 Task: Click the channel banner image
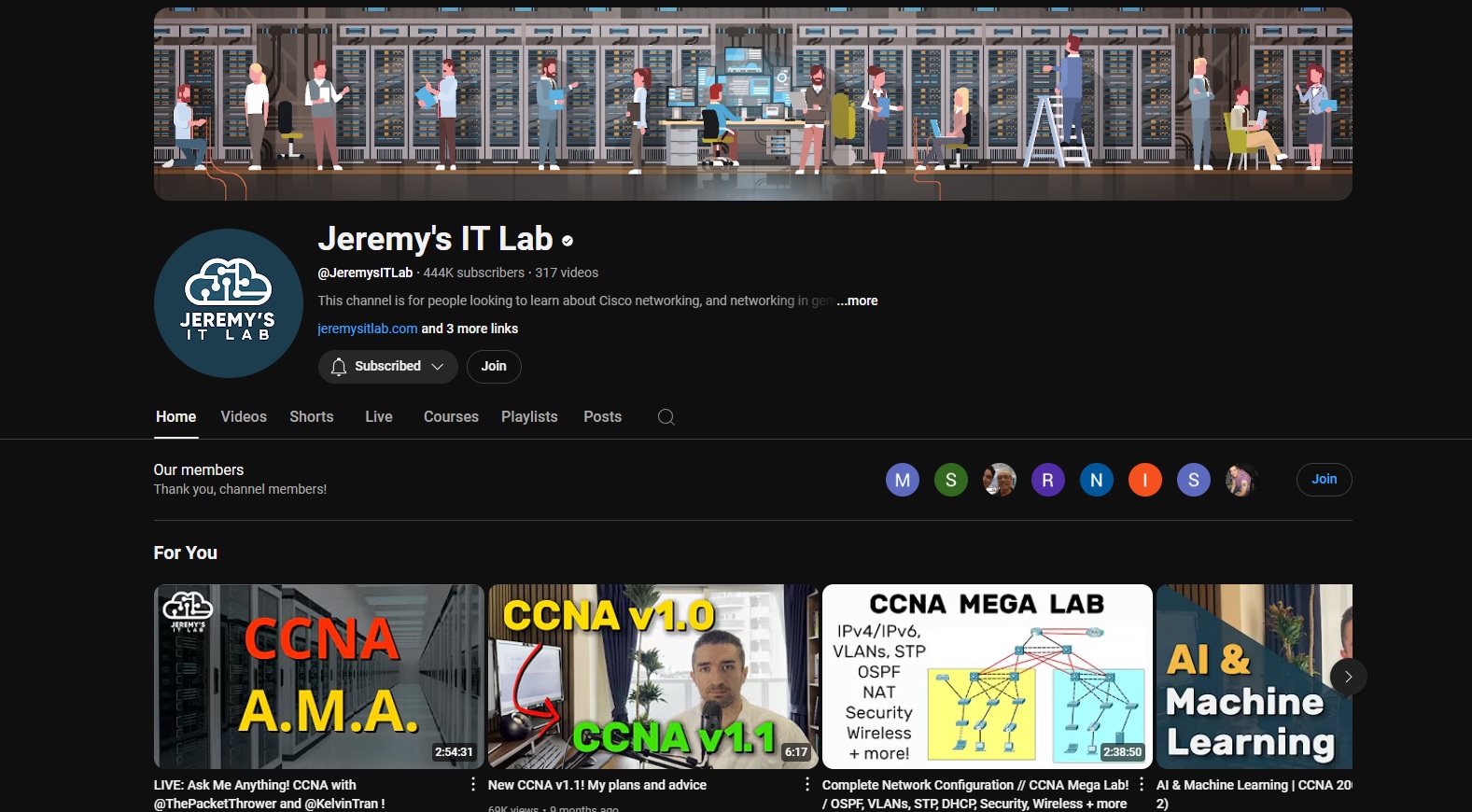point(753,104)
